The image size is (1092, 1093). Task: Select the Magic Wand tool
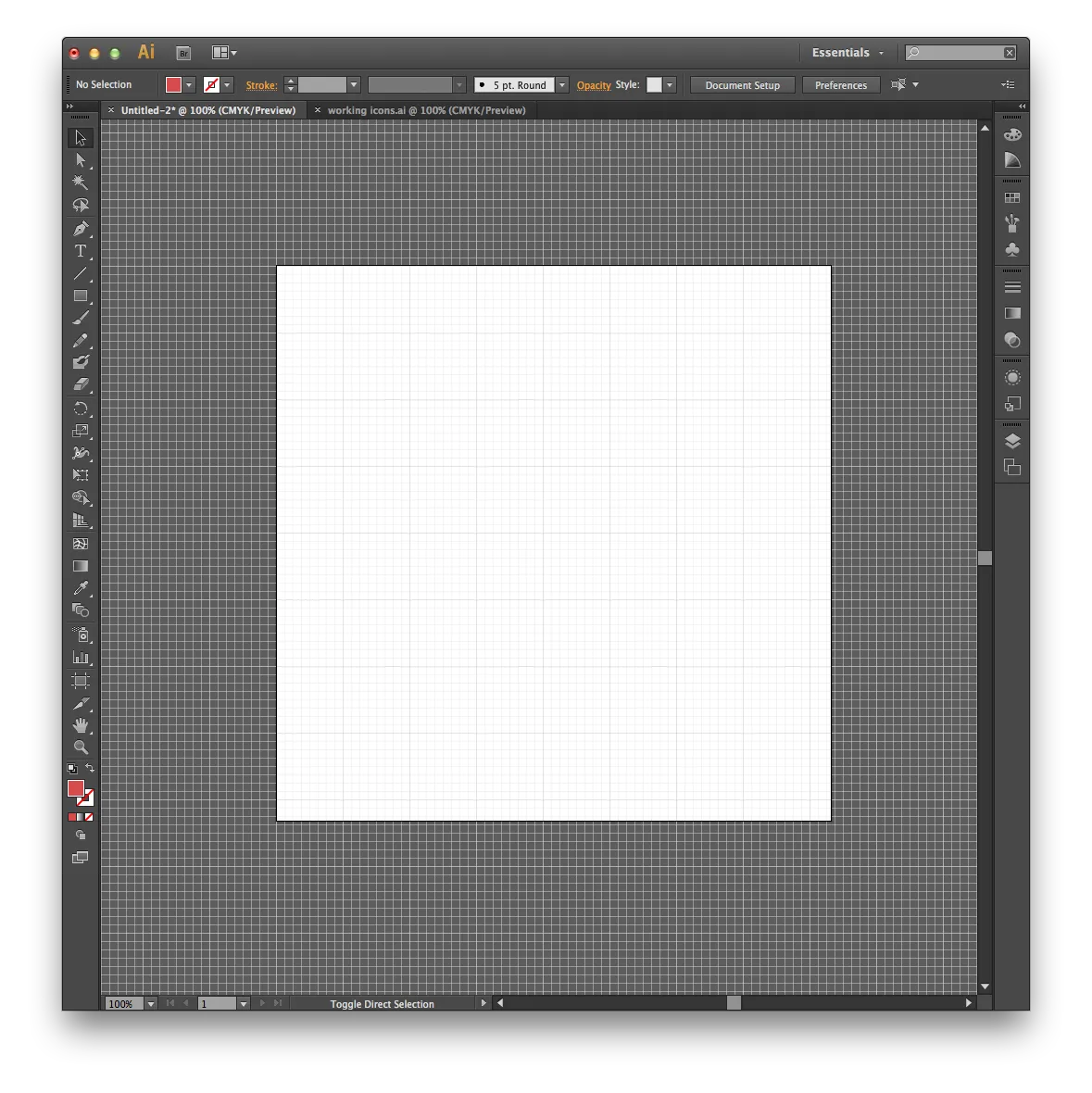tap(81, 182)
